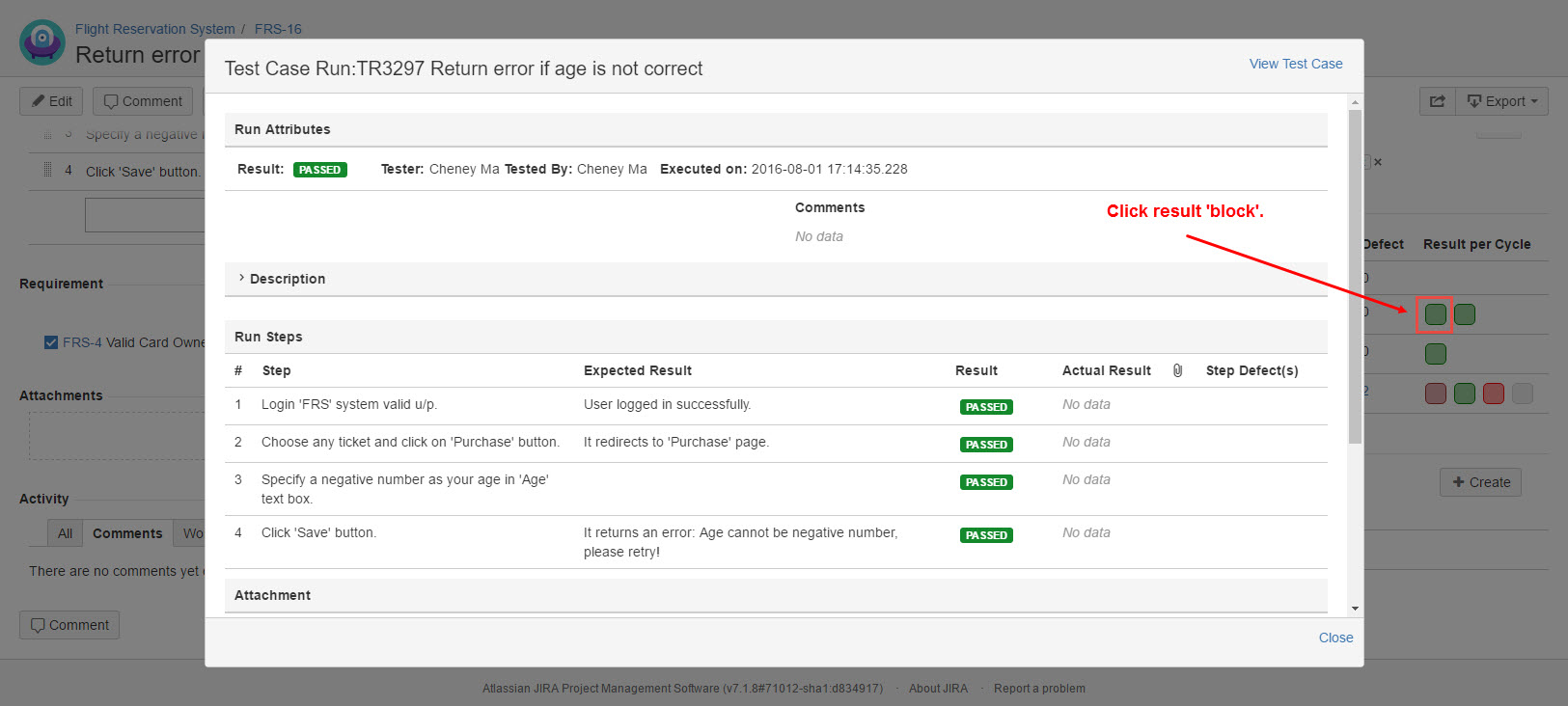Close the Test Case Run dialog
The width and height of the screenshot is (1568, 706).
pos(1335,638)
